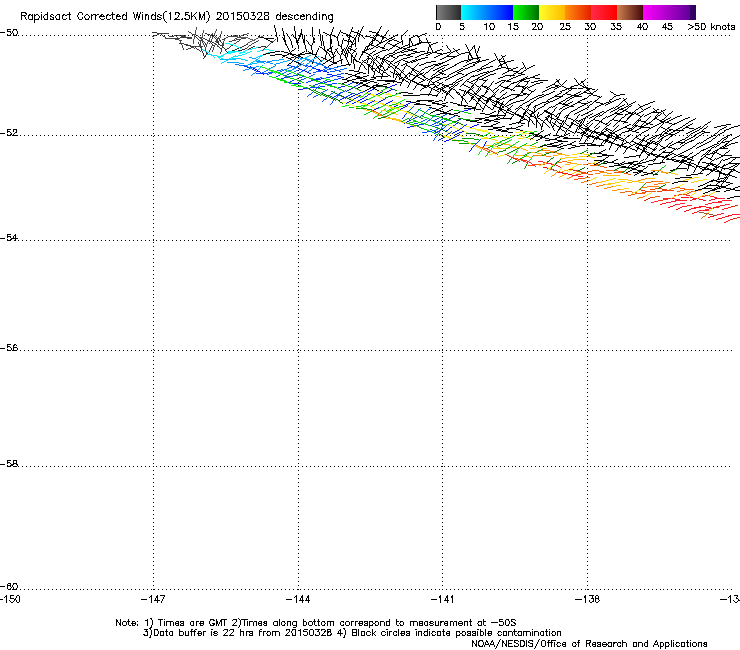This screenshot has width=740, height=650.
Task: Click the 'Rapidscat Corrected Winds(12.5KM)' title
Action: pos(115,16)
